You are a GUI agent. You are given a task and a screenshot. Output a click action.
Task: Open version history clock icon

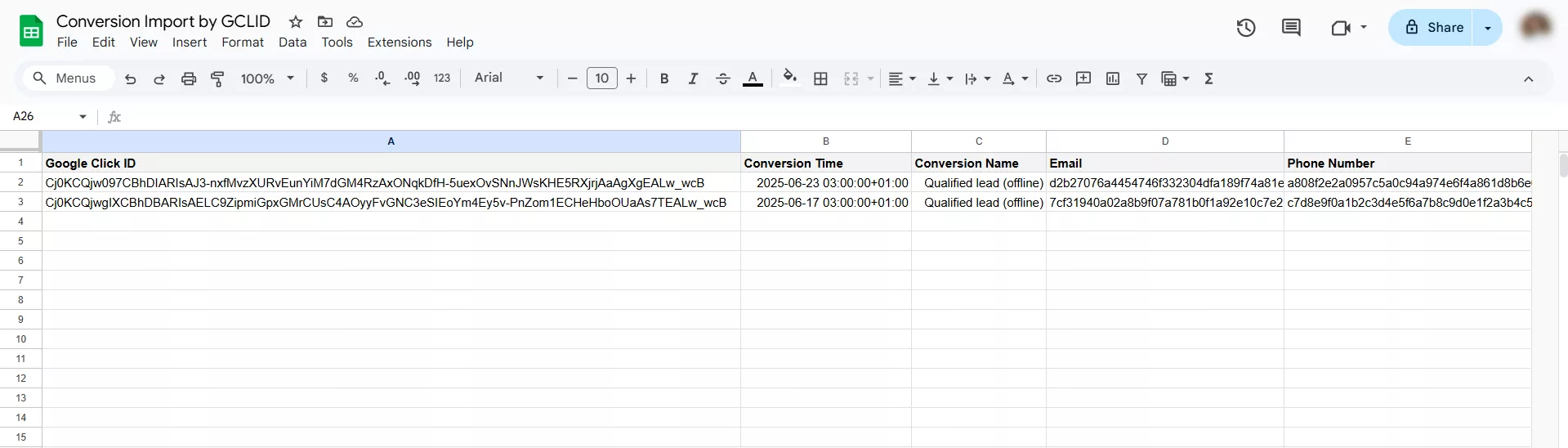1245,28
